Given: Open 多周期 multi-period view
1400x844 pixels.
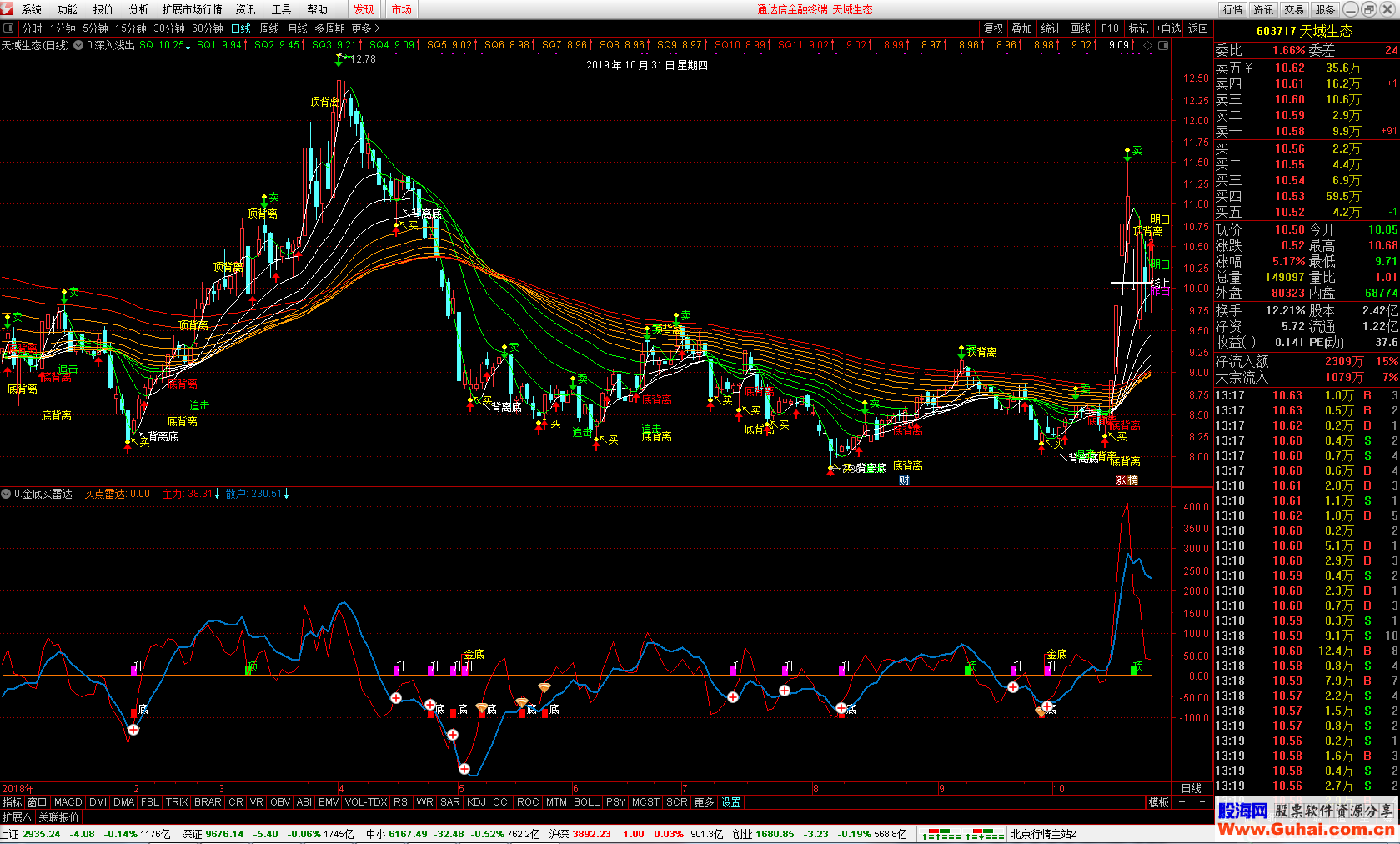Looking at the screenshot, I should [x=329, y=28].
